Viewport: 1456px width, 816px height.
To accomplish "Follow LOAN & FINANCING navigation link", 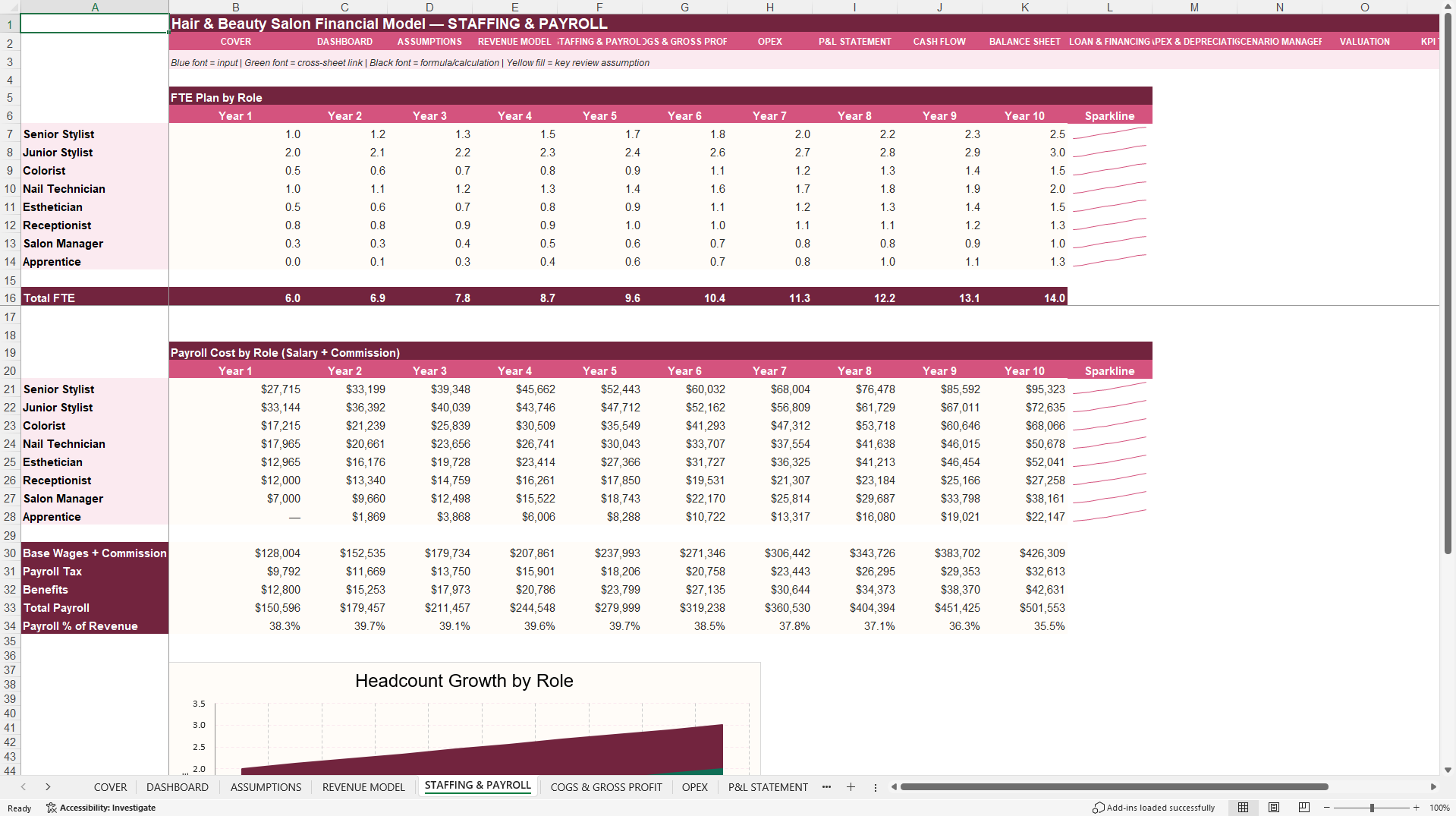I will click(x=1109, y=42).
